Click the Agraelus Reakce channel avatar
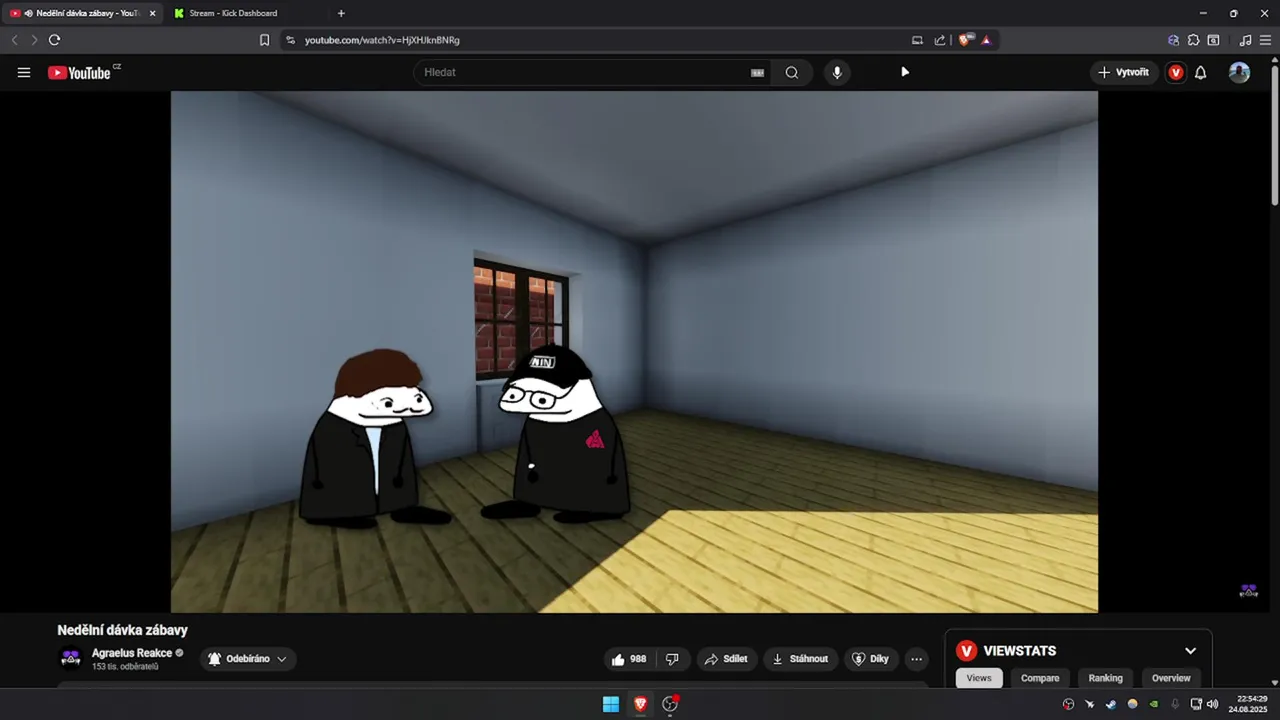This screenshot has width=1280, height=720. click(x=71, y=658)
